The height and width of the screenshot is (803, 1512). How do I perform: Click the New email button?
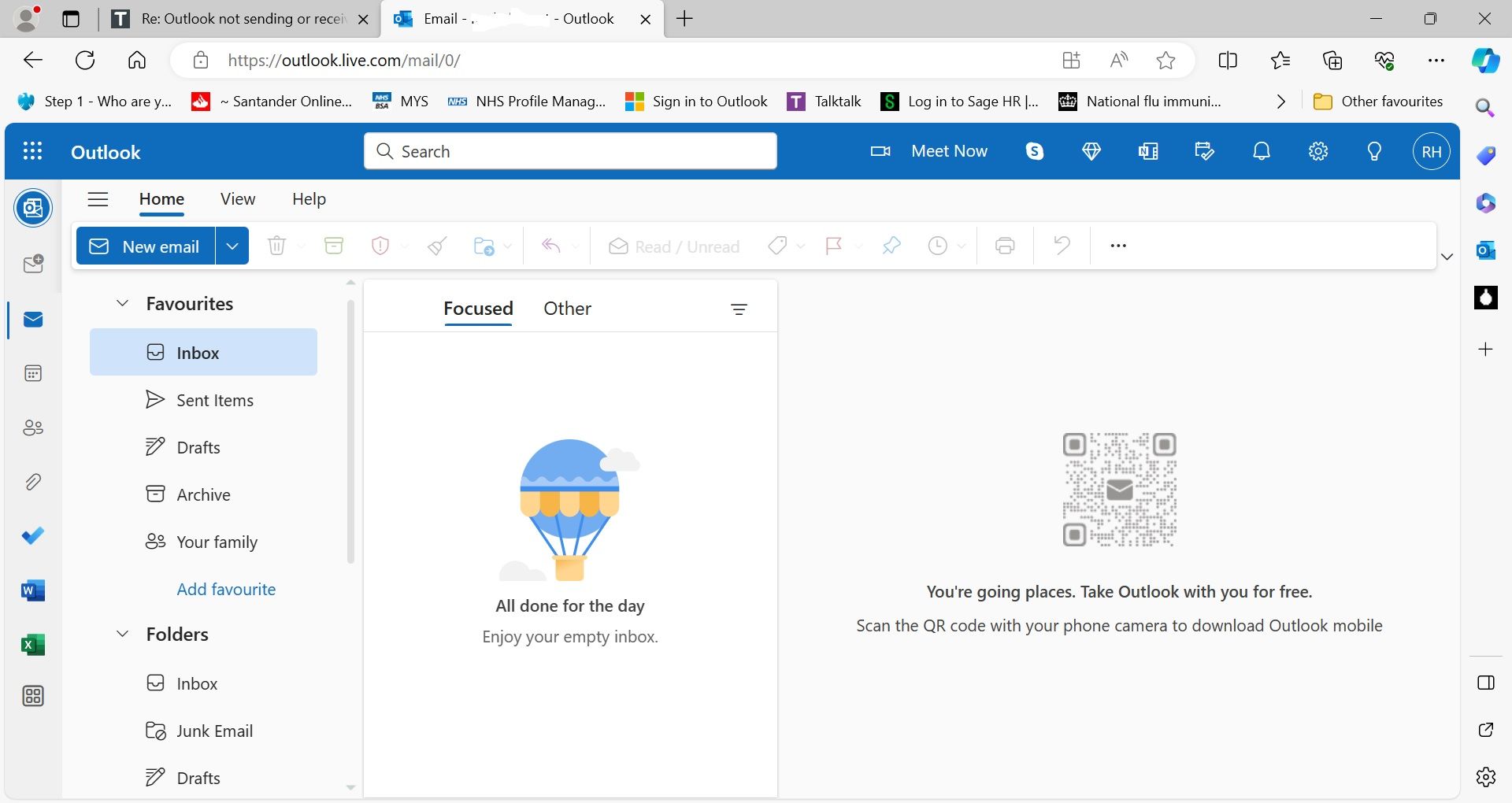tap(146, 246)
